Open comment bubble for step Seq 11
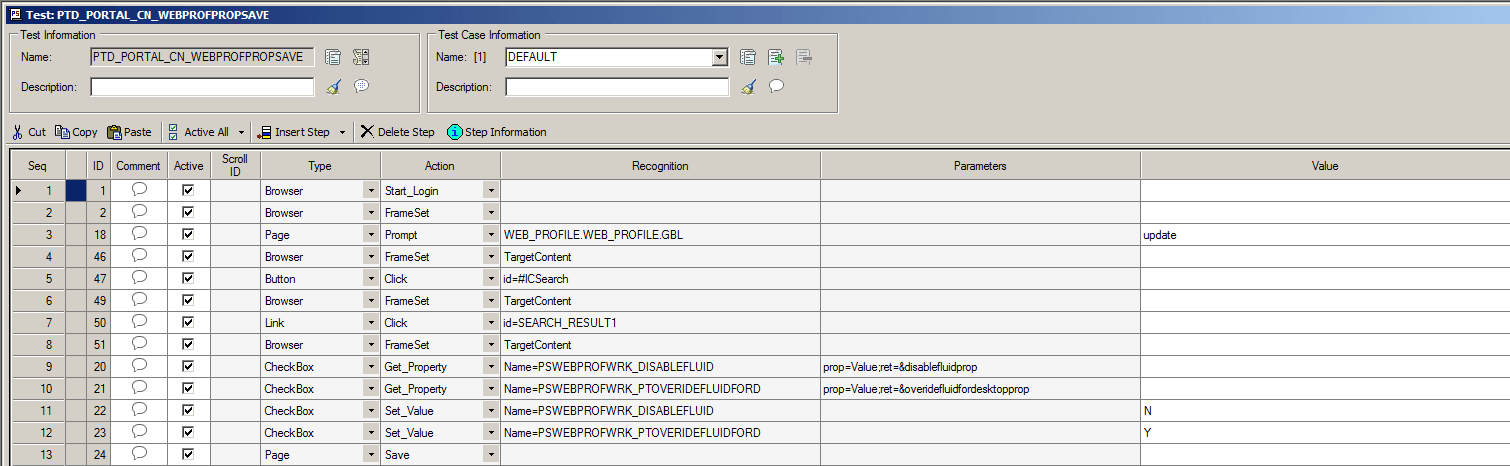 coord(139,410)
